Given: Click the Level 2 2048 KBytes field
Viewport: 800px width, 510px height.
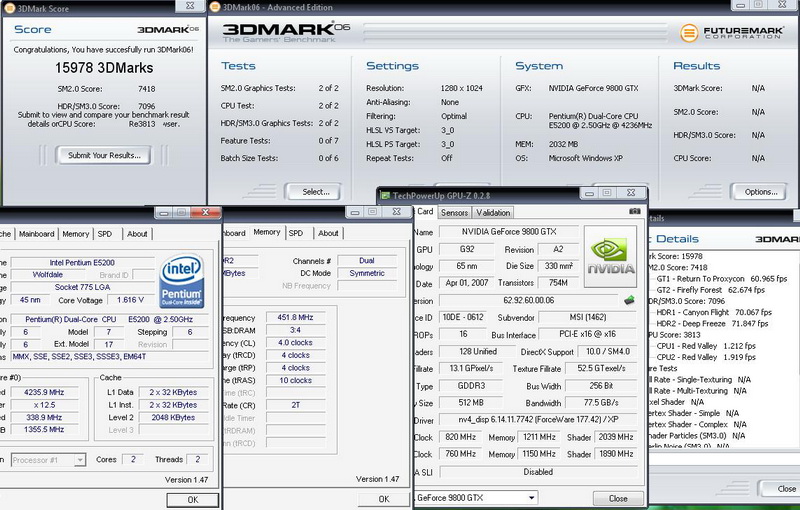Looking at the screenshot, I should coord(173,417).
